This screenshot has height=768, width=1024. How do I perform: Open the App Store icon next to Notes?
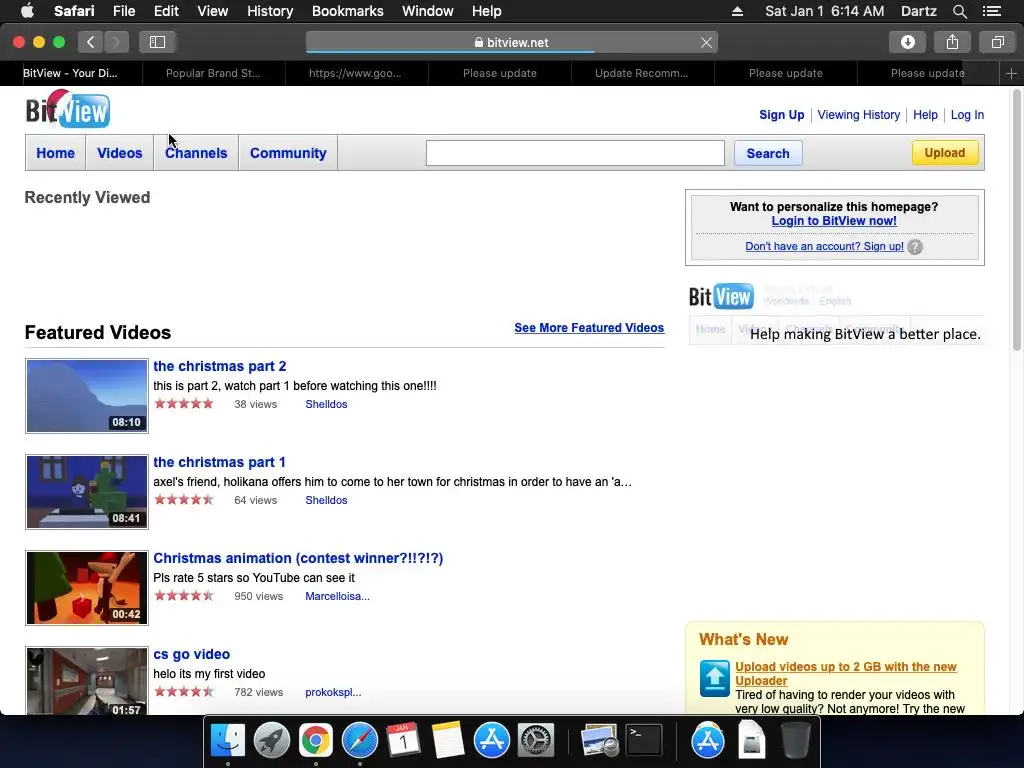click(491, 741)
